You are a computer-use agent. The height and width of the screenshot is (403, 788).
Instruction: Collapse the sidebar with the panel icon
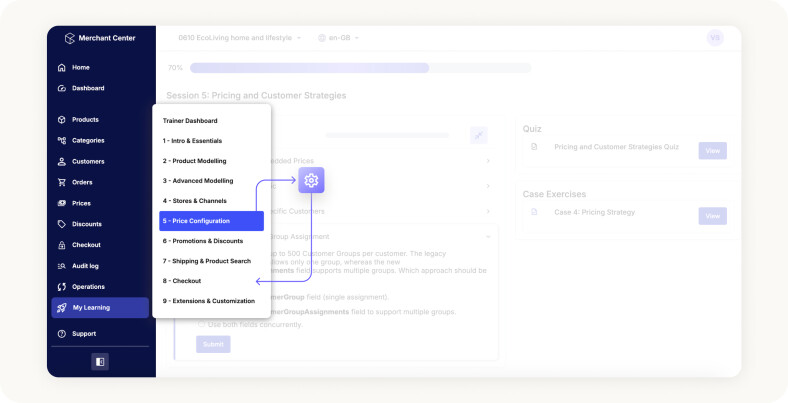pos(100,362)
